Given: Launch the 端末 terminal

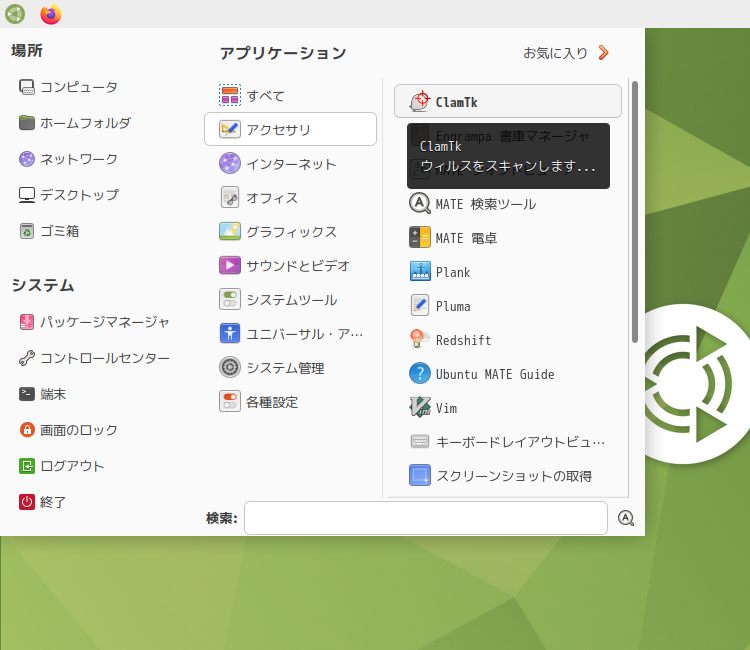Looking at the screenshot, I should coord(43,394).
